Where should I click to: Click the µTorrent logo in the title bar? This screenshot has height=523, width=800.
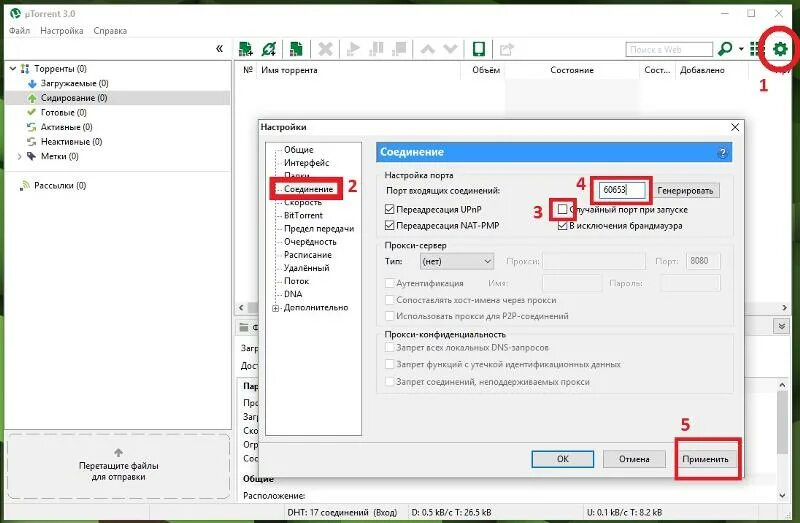click(x=15, y=13)
